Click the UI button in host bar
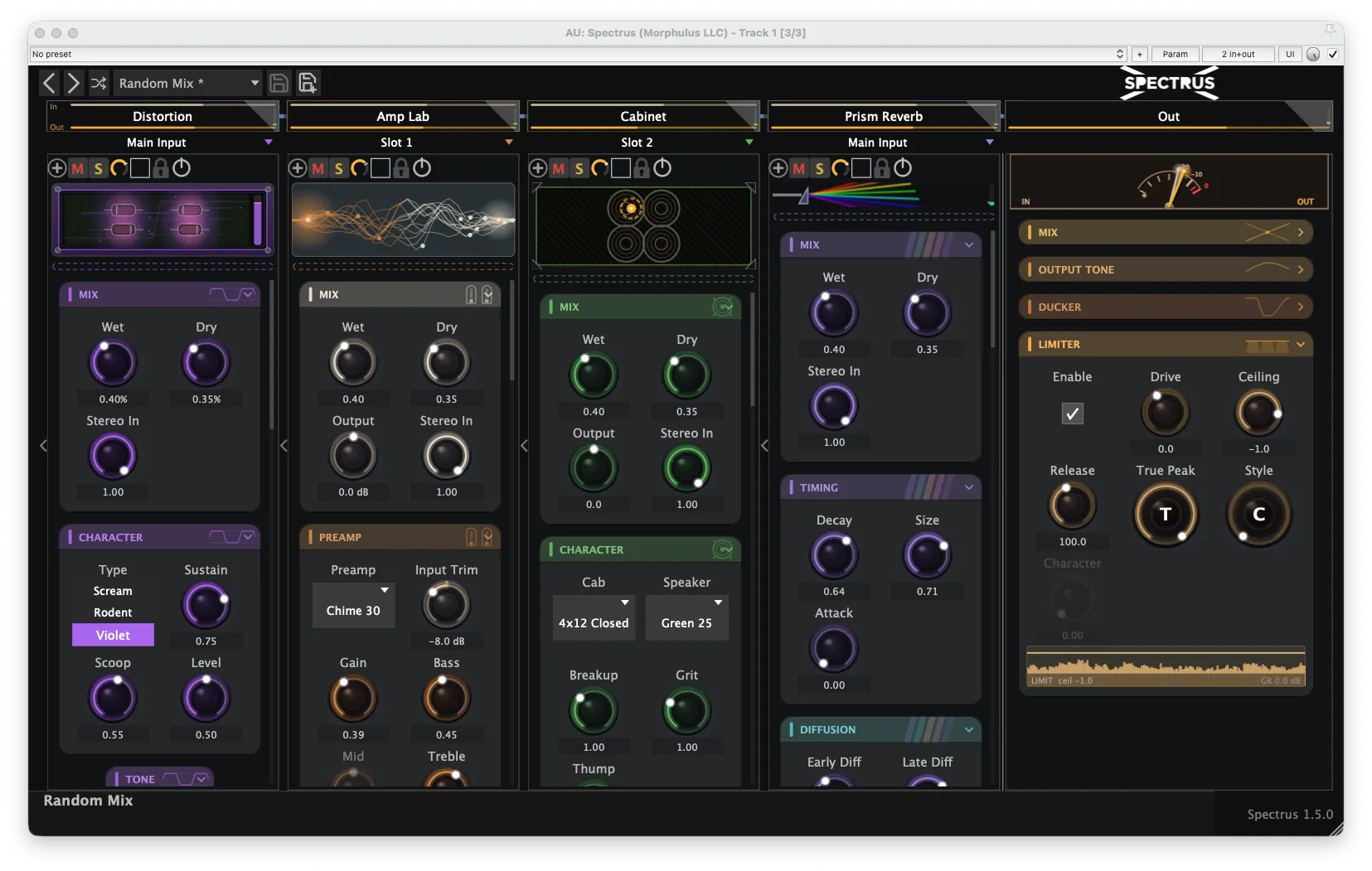 (x=1290, y=54)
